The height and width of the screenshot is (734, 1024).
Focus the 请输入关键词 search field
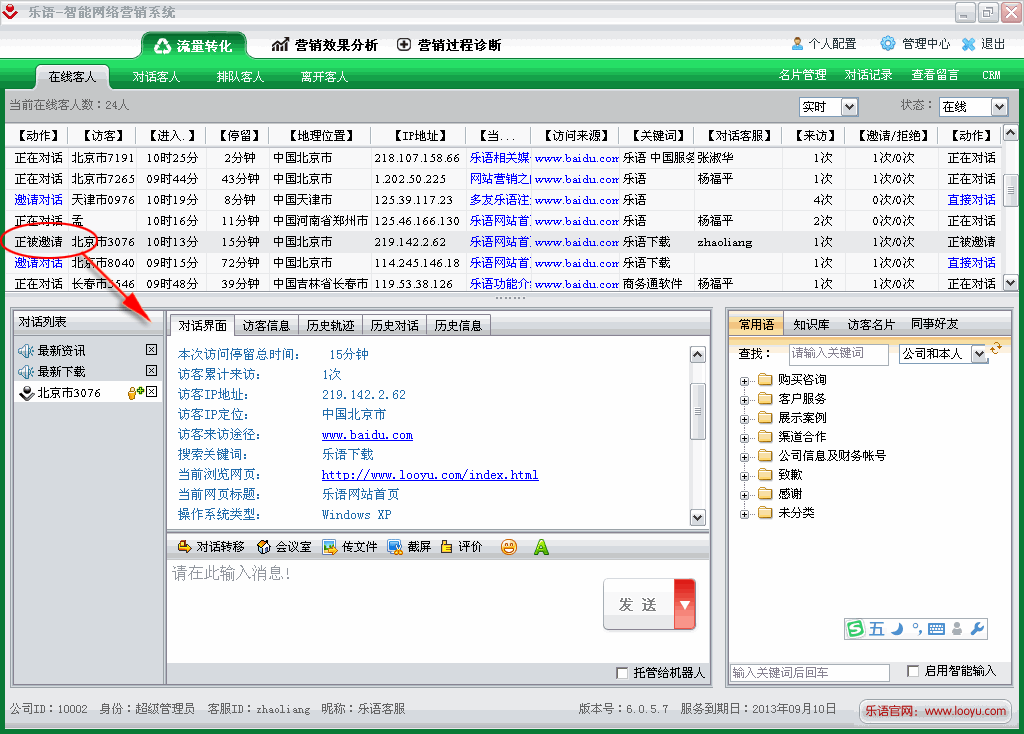click(839, 354)
